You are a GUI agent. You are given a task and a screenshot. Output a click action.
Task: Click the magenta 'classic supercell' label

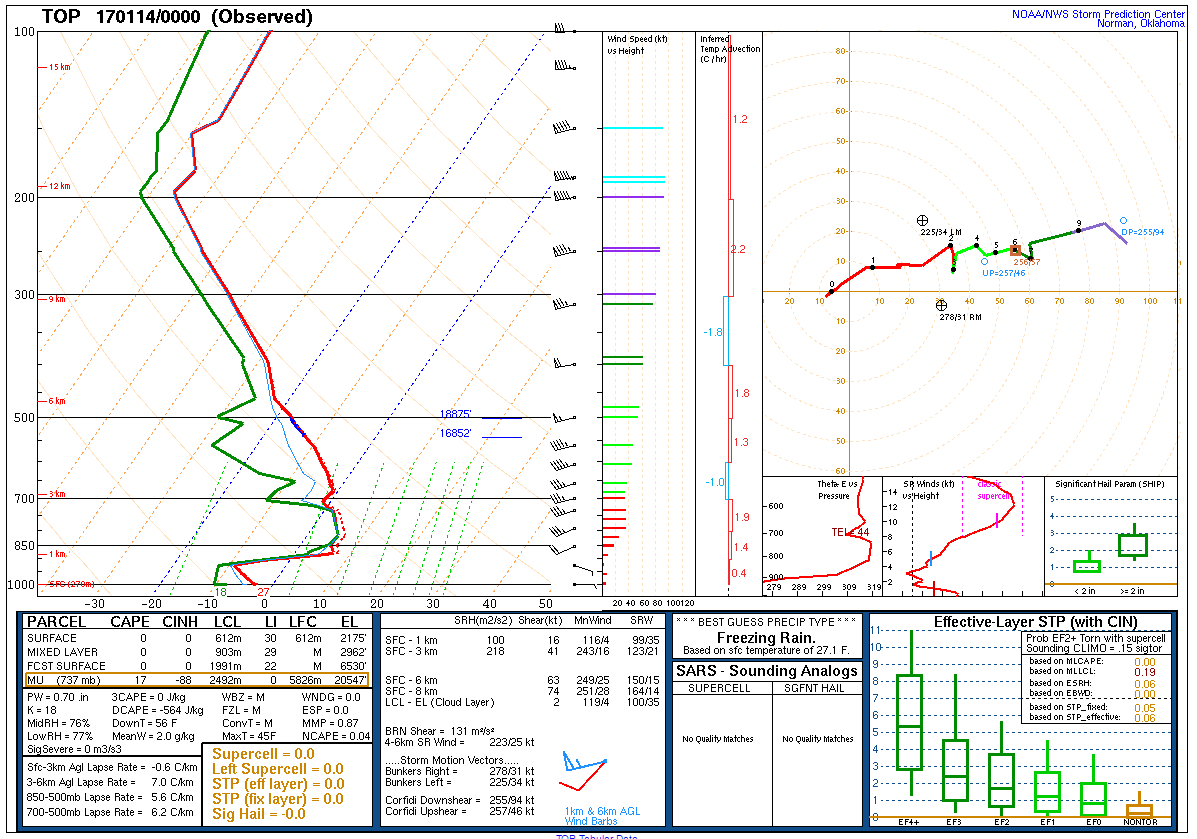pyautogui.click(x=993, y=490)
